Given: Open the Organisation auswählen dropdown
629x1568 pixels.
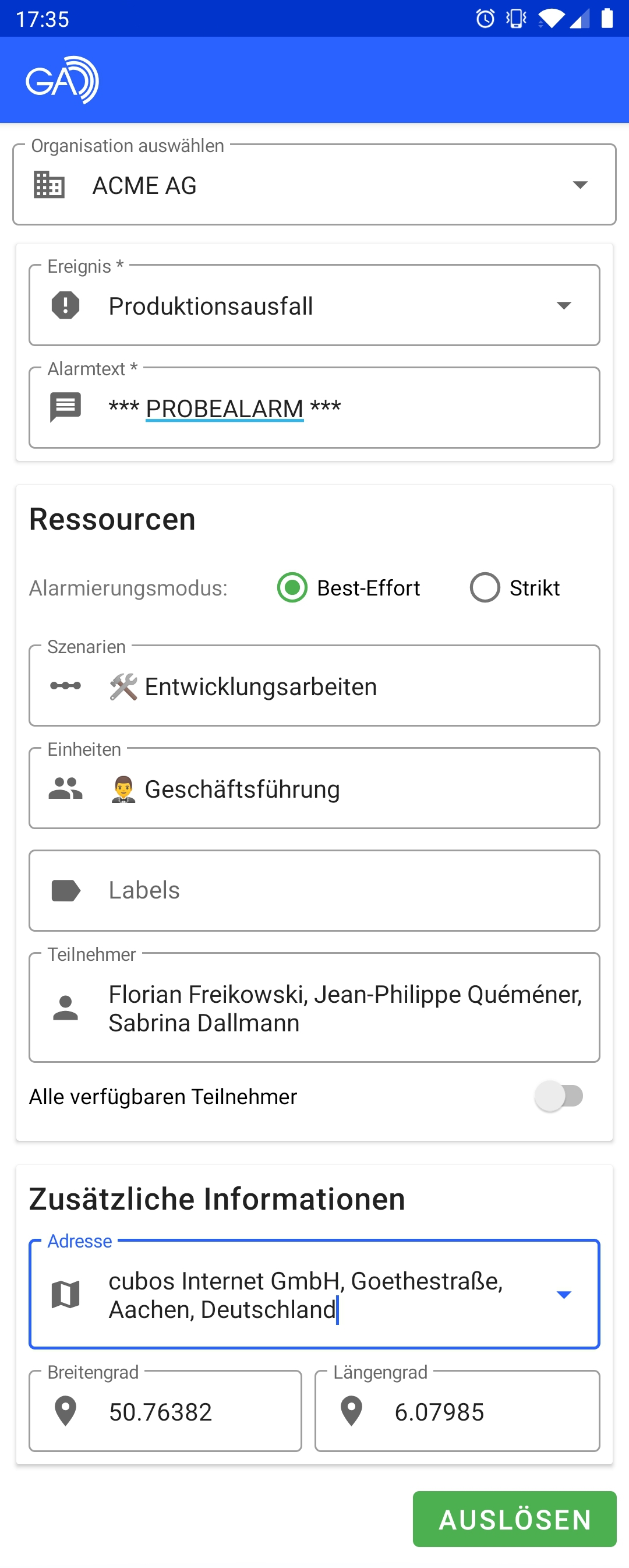Looking at the screenshot, I should (x=579, y=185).
